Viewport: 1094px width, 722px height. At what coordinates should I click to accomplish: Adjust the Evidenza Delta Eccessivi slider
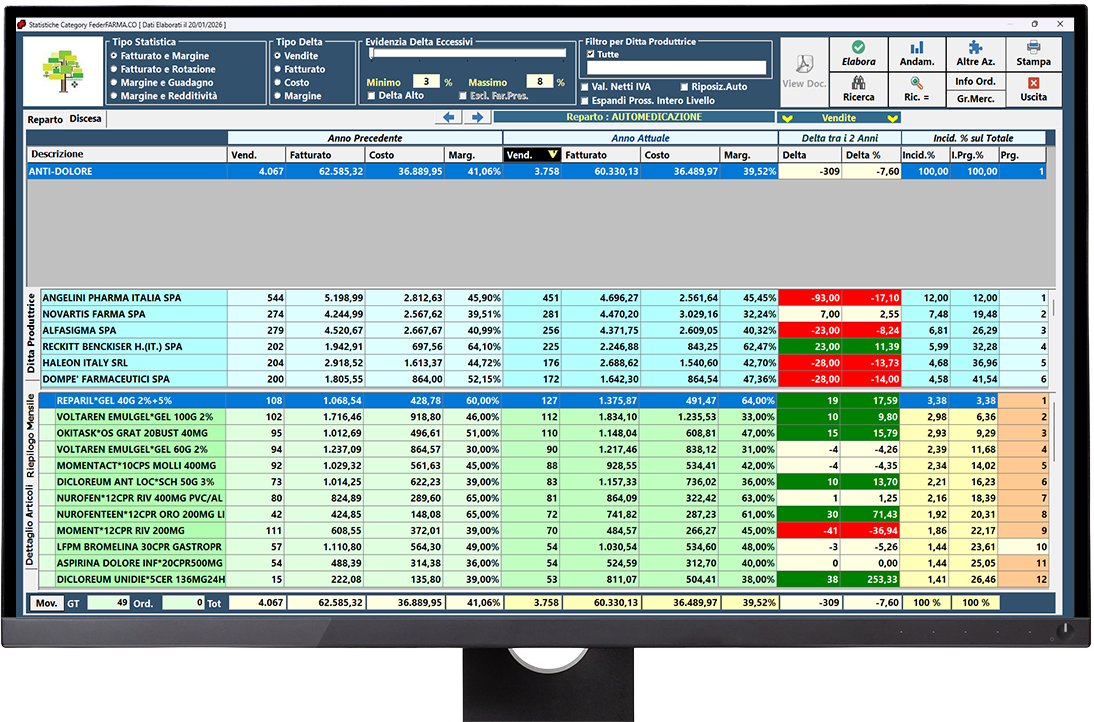click(372, 56)
